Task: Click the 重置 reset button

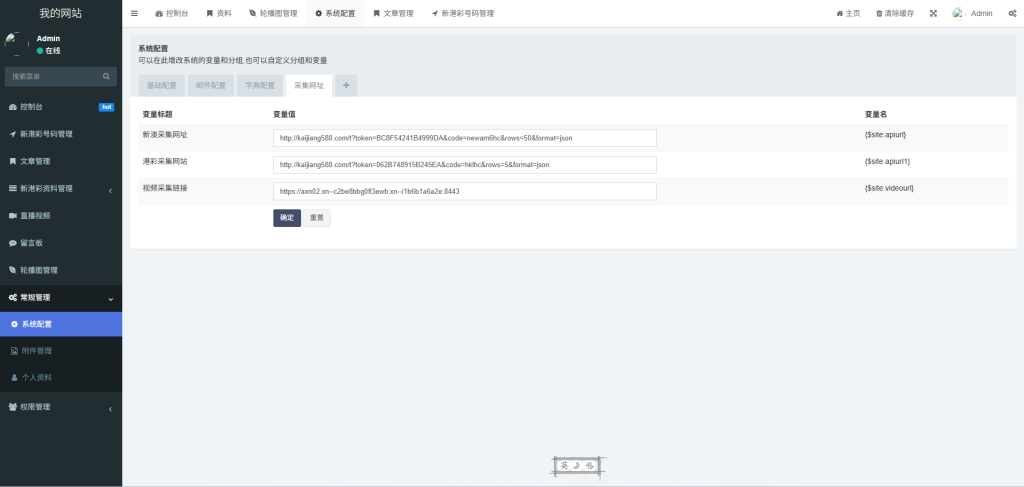Action: [x=316, y=218]
